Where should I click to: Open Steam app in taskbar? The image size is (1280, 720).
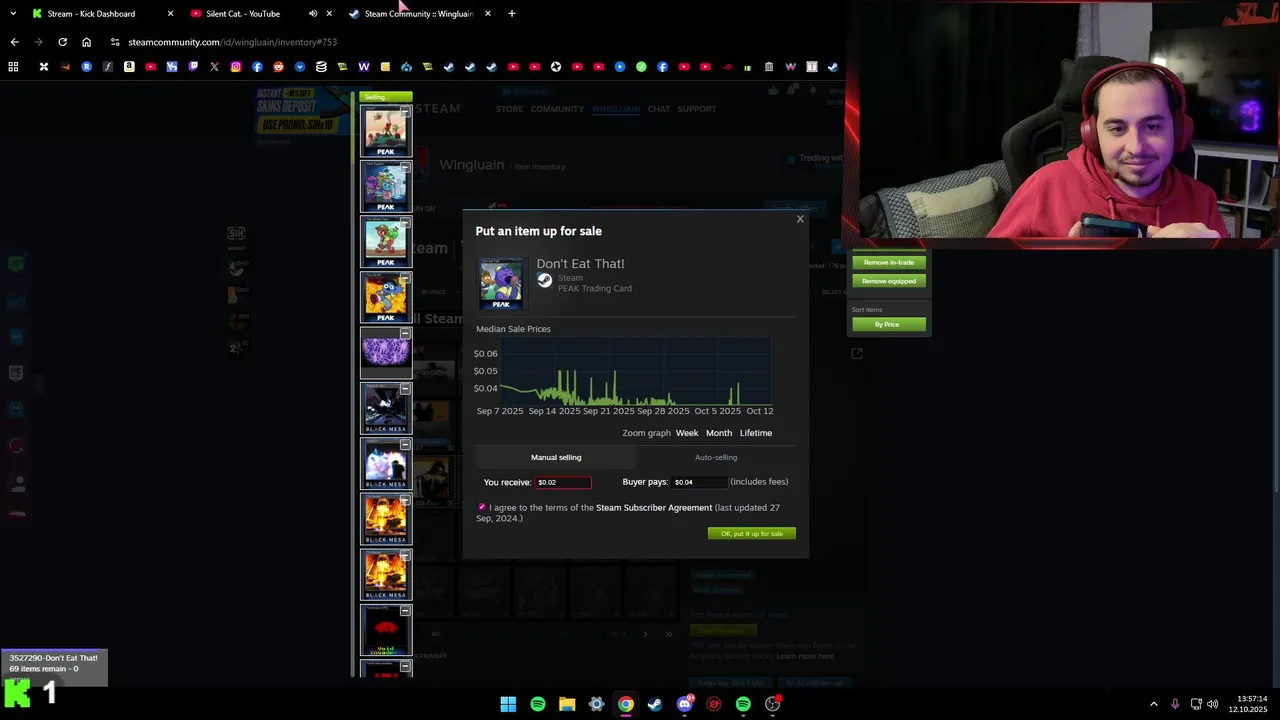tap(655, 704)
